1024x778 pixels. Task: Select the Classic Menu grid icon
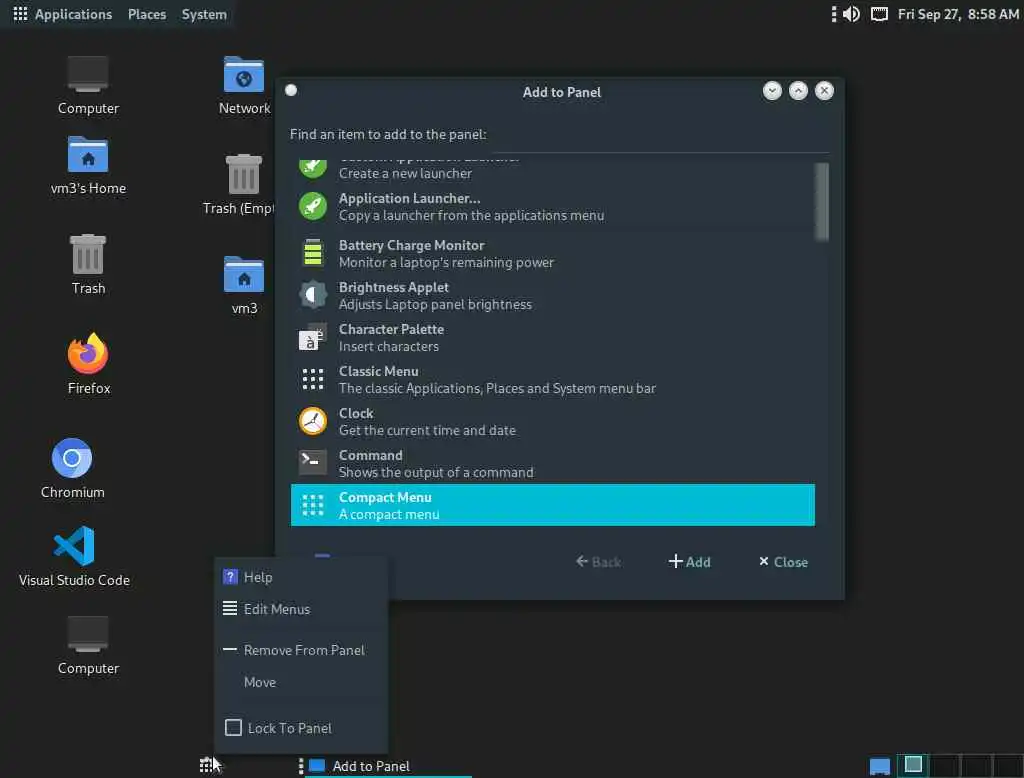click(x=313, y=379)
